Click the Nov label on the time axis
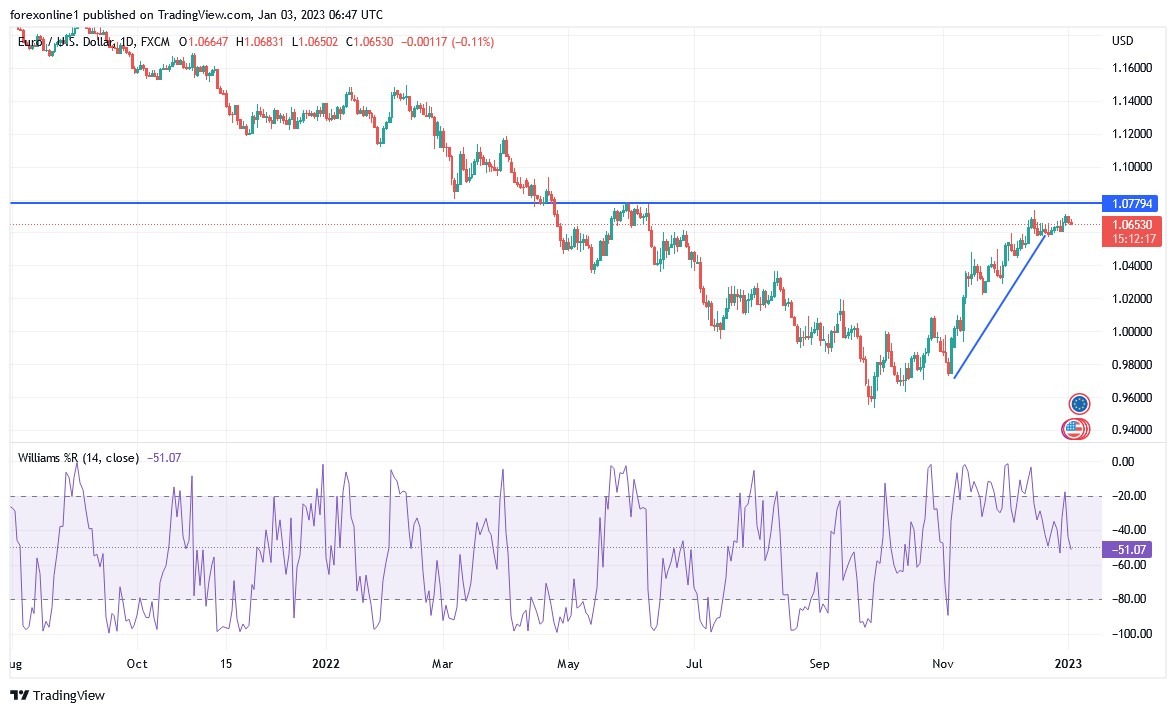Image resolution: width=1176 pixels, height=713 pixels. click(x=943, y=663)
